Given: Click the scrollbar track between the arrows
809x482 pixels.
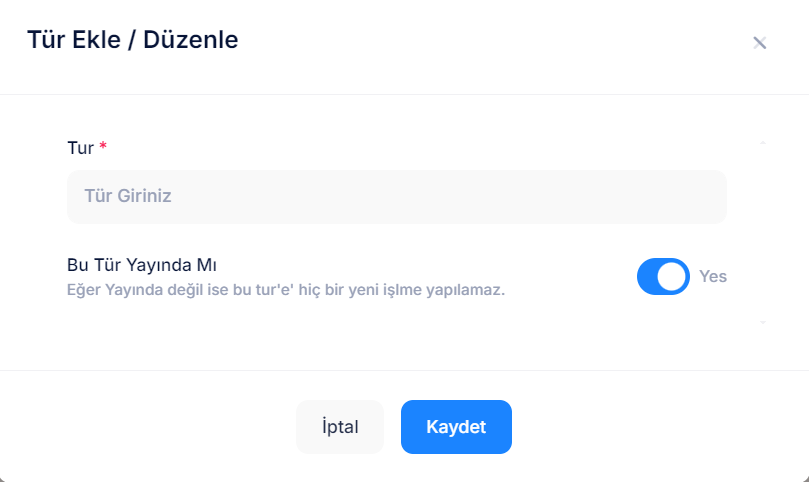Looking at the screenshot, I should click(x=763, y=233).
